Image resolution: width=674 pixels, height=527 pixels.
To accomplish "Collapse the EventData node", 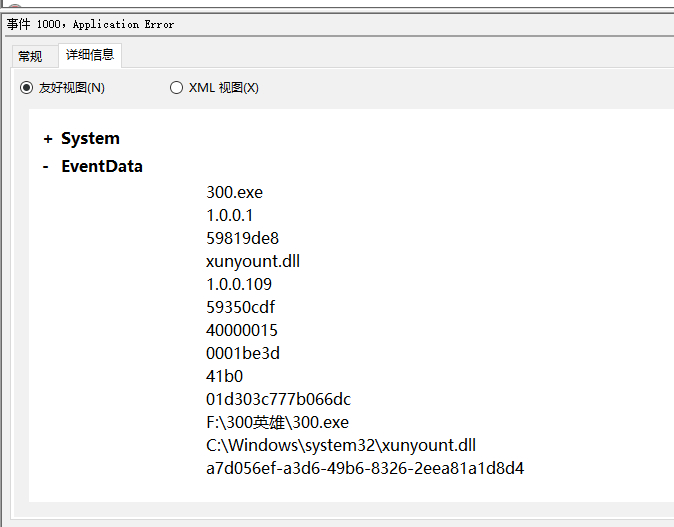I will (46, 167).
